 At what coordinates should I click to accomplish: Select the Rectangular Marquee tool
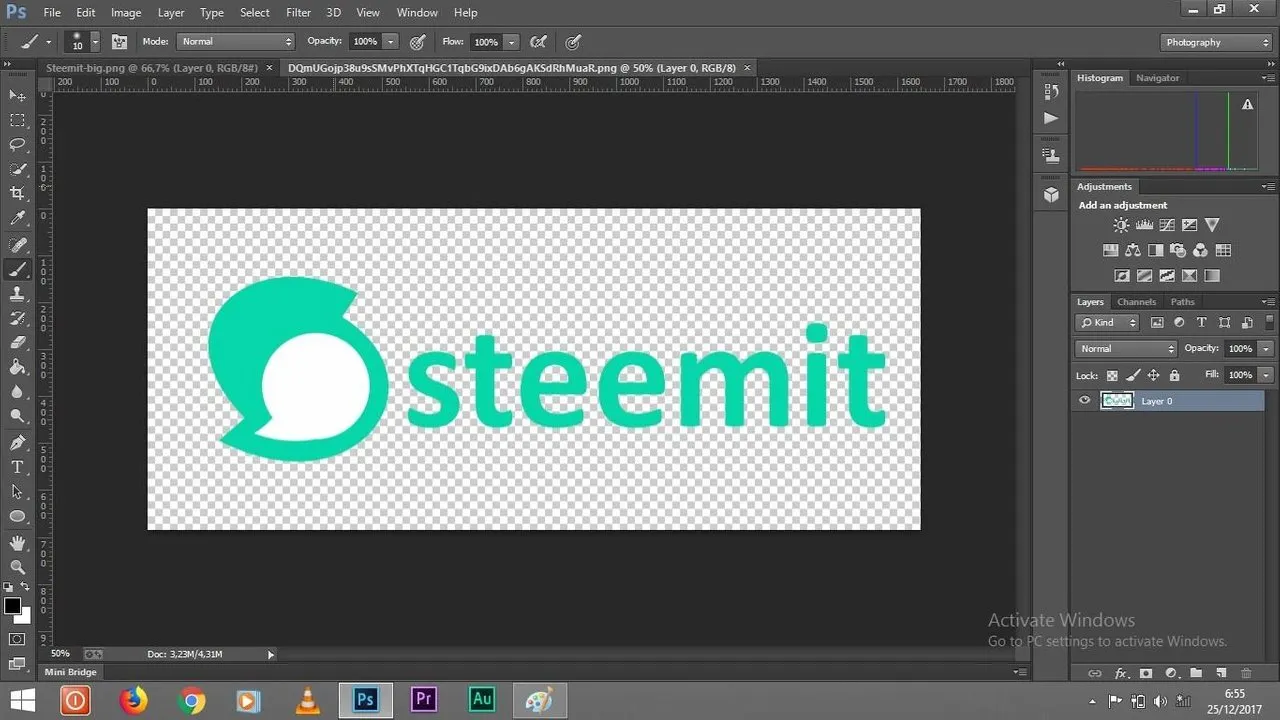[17, 120]
